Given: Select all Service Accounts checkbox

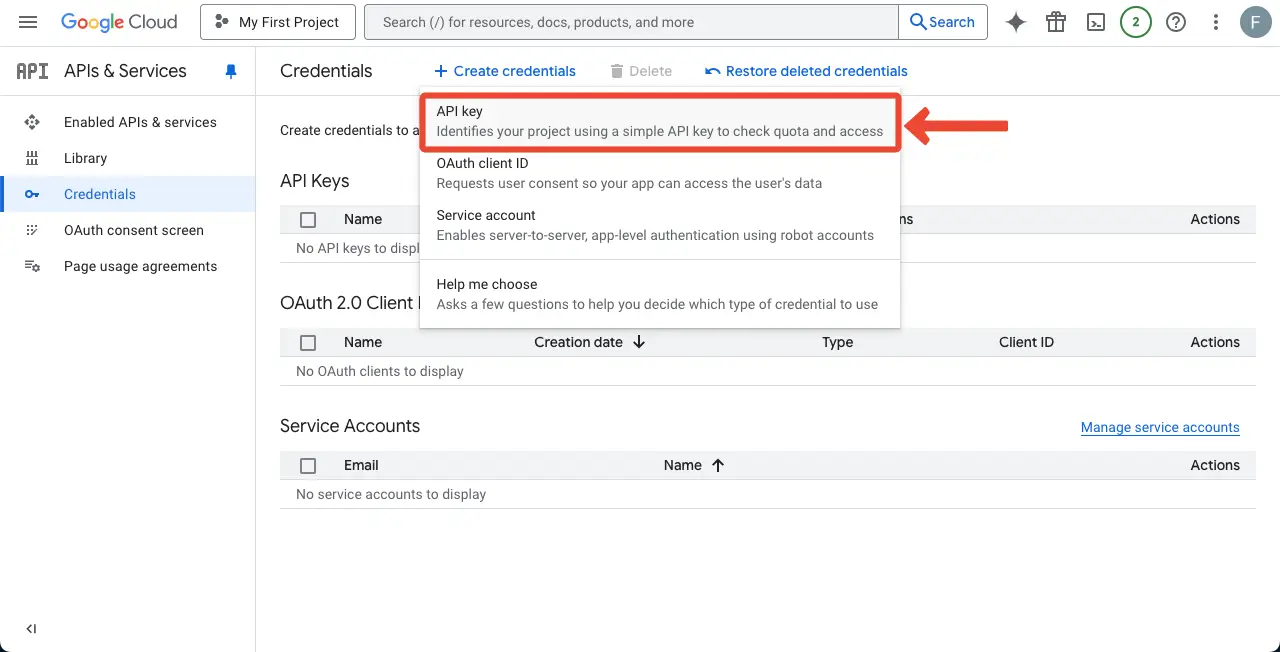Looking at the screenshot, I should coord(308,466).
